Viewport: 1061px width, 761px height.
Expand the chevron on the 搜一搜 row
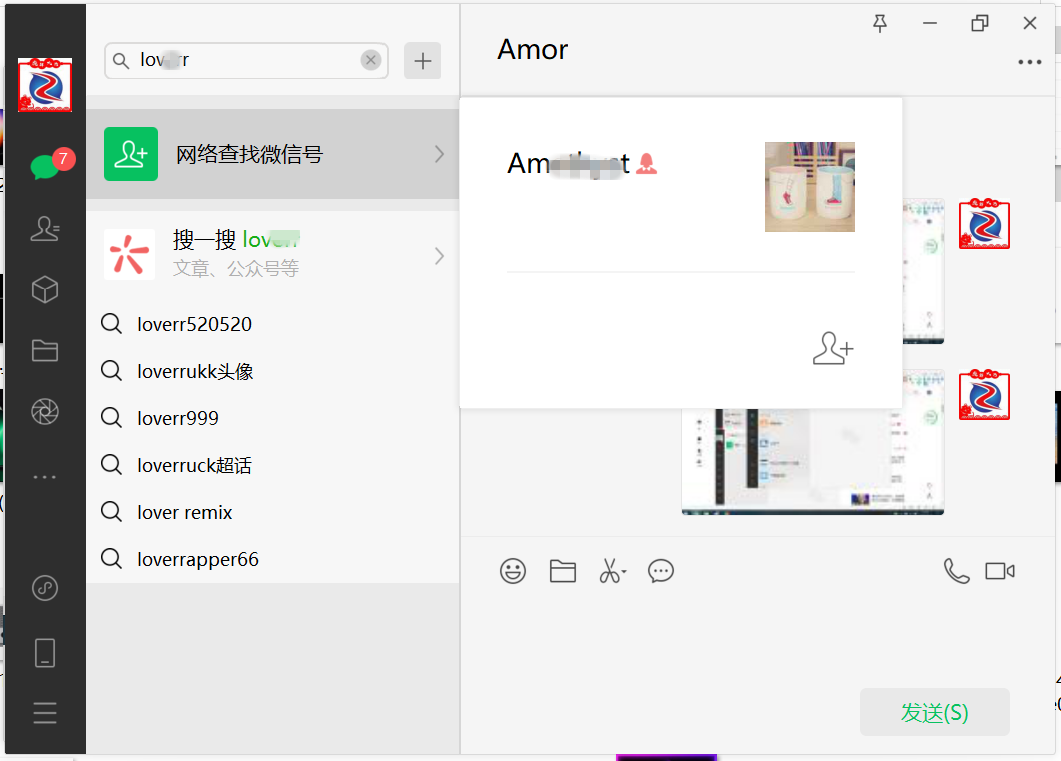coord(439,256)
